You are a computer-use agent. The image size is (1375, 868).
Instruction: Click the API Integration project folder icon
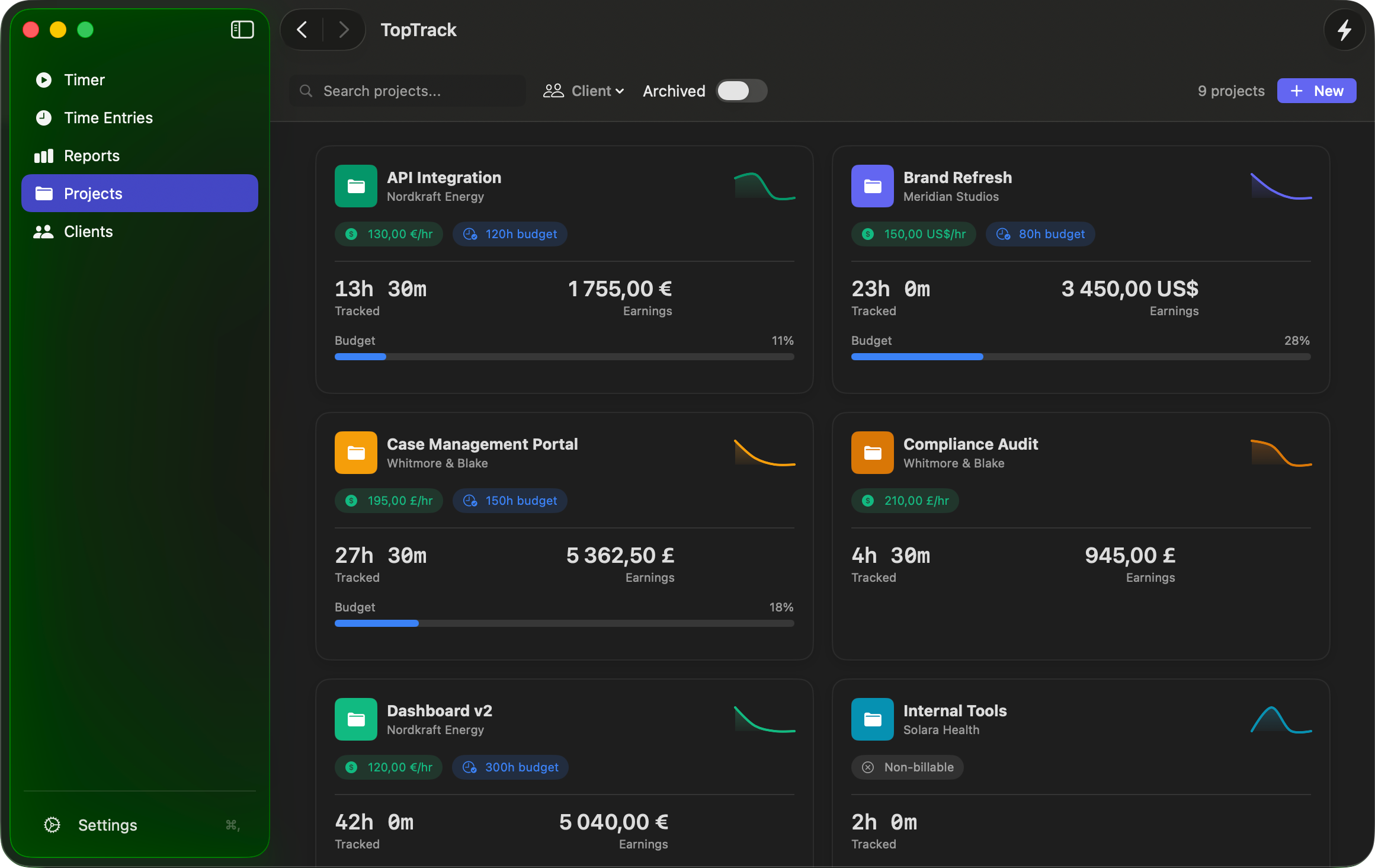355,185
